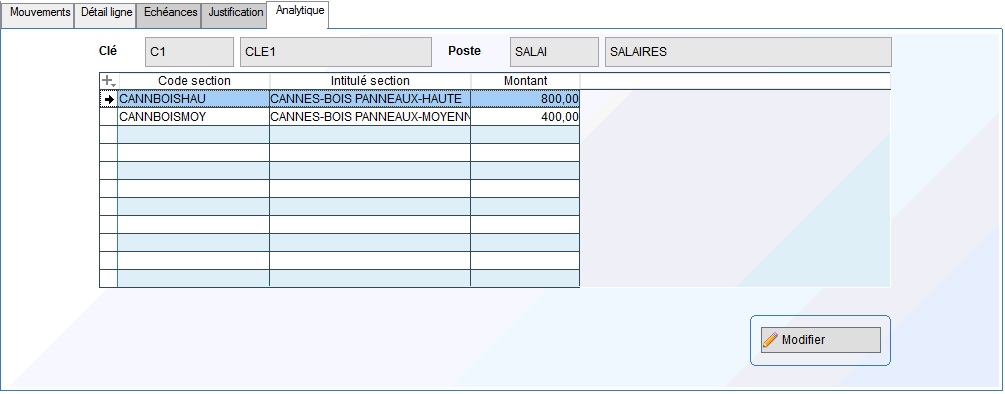Select the 400,00 amount cell
The image size is (1005, 394).
526,117
